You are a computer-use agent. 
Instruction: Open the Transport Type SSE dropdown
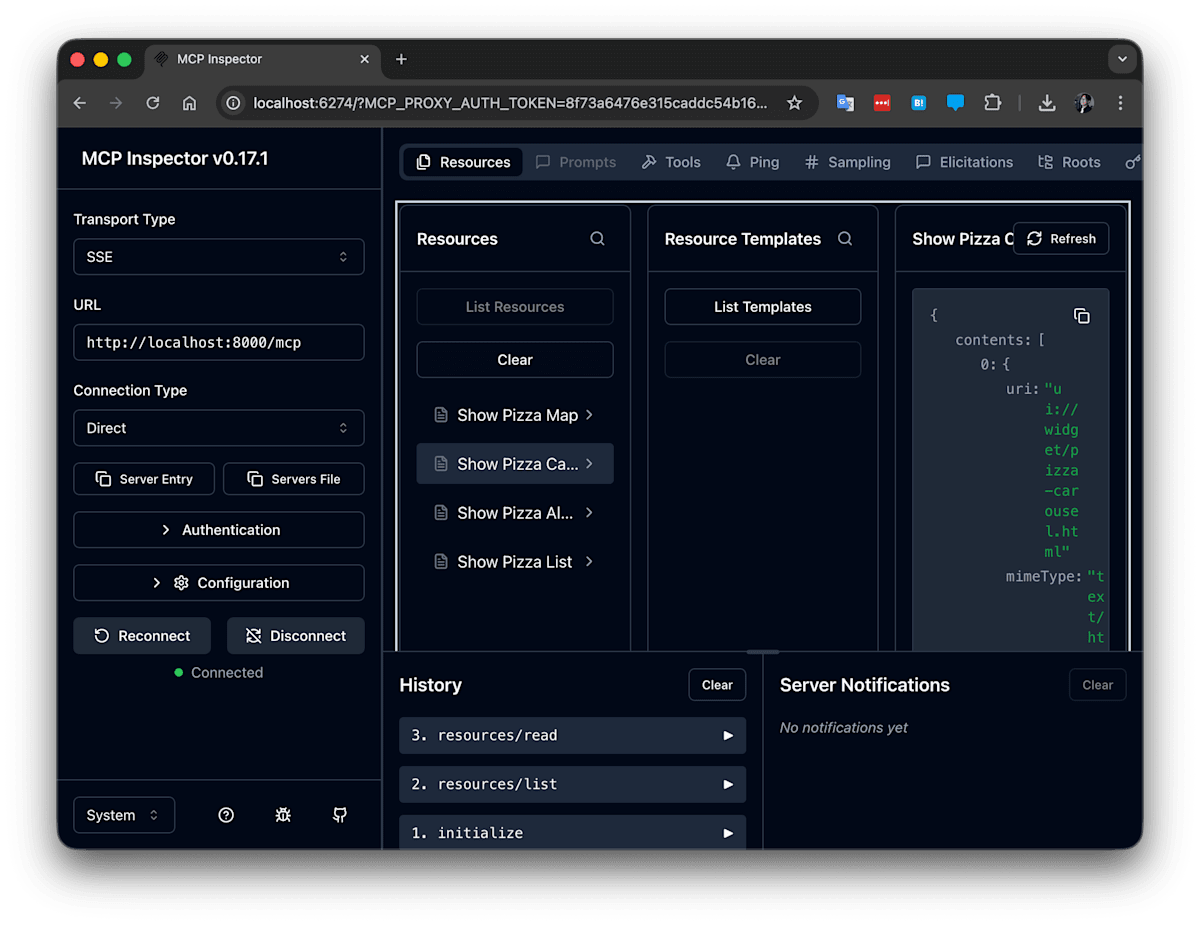click(x=219, y=257)
